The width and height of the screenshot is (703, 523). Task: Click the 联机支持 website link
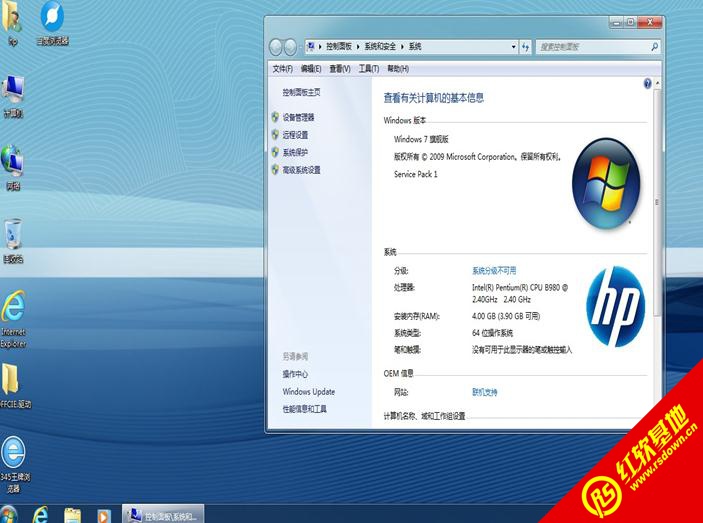[485, 392]
